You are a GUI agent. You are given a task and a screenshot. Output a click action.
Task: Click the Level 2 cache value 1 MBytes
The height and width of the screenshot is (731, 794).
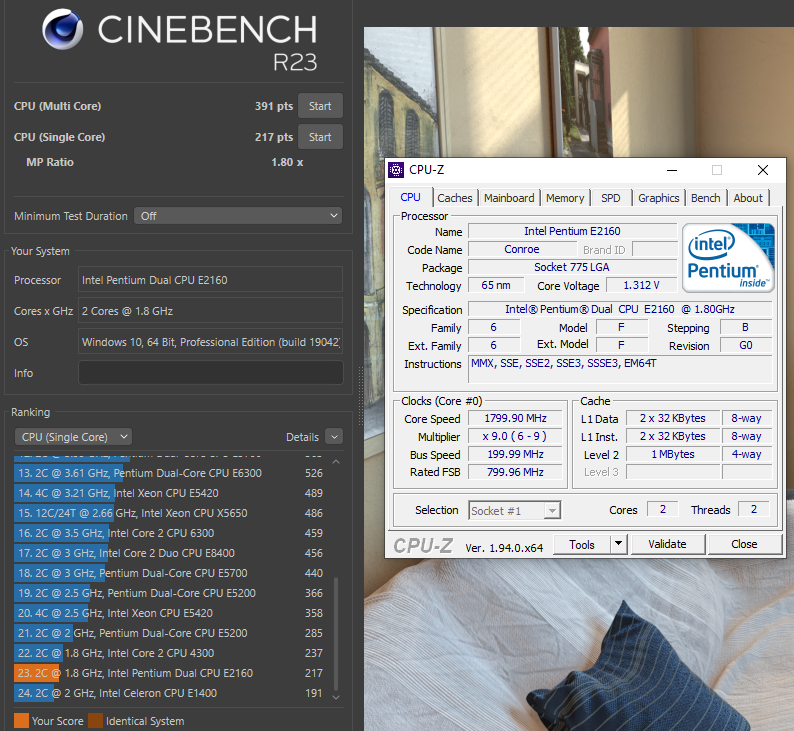coord(672,454)
